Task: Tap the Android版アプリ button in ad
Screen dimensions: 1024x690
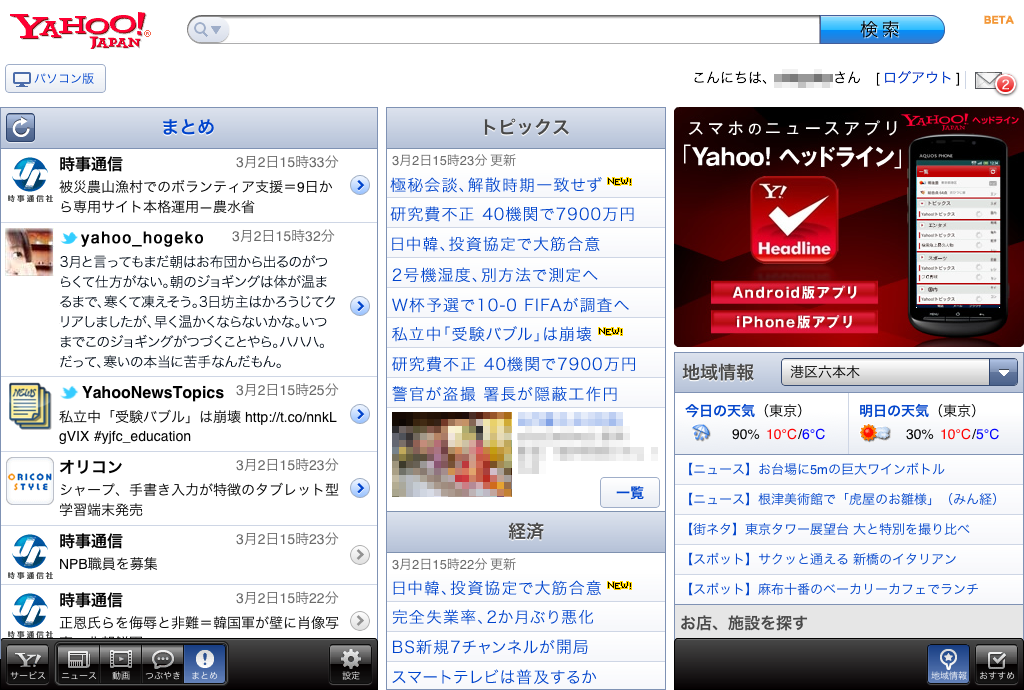Action: [794, 292]
